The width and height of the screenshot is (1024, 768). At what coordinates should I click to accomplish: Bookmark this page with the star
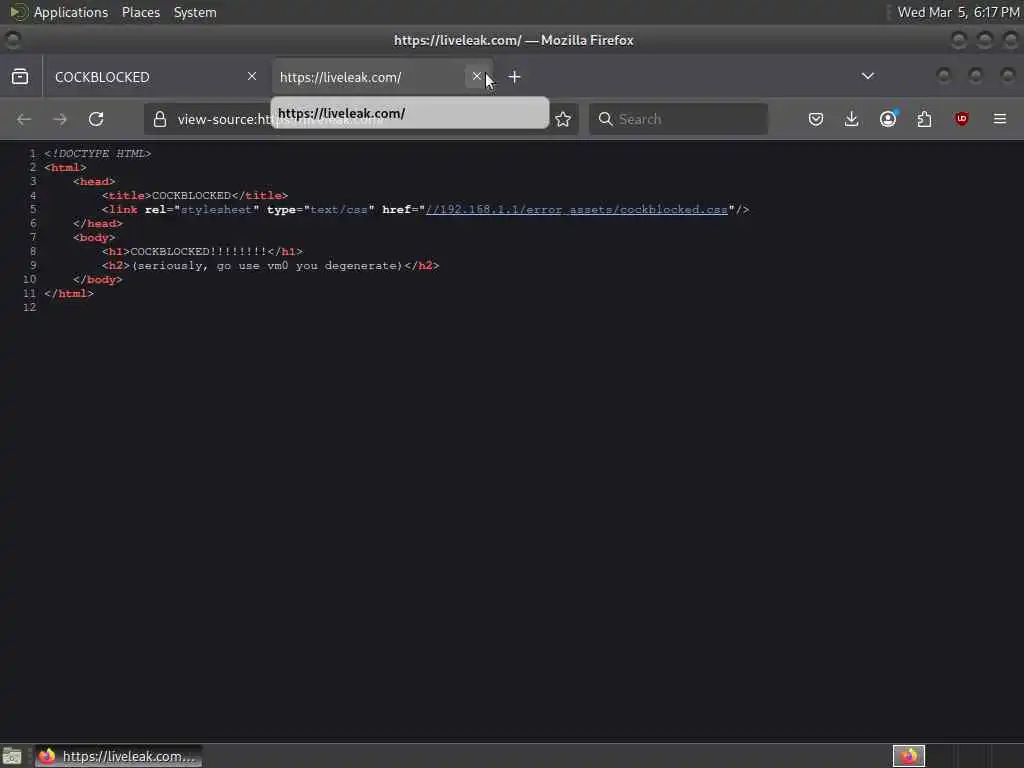pos(563,120)
